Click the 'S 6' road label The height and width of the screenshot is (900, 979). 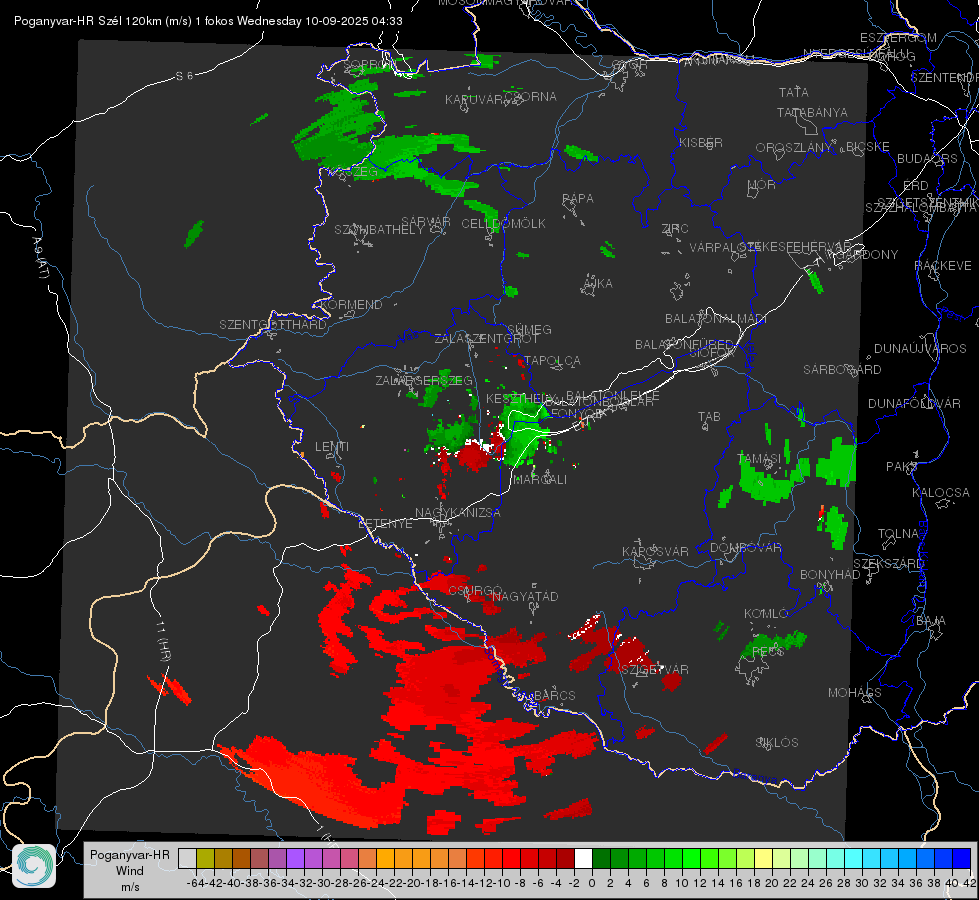click(184, 76)
